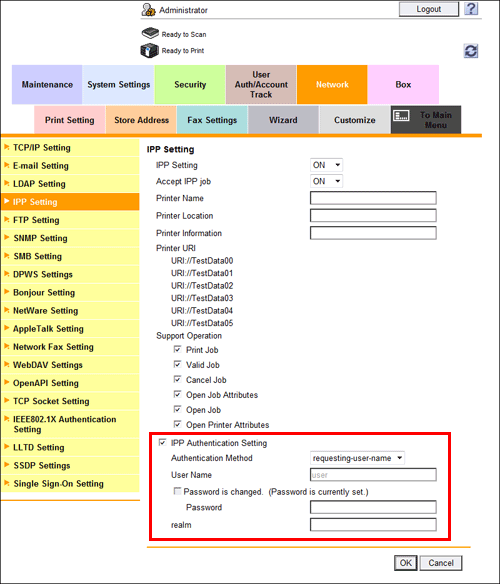500x584 pixels.
Task: Click the printer status icon
Action: coord(149,50)
